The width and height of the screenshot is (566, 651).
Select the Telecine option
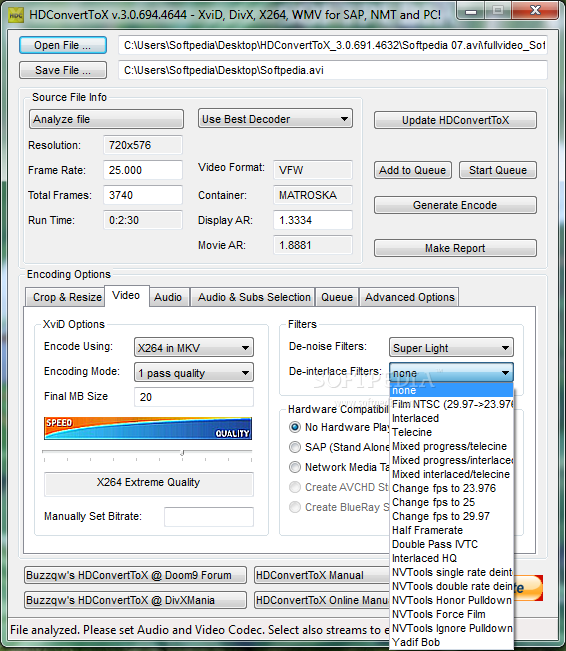[x=452, y=433]
